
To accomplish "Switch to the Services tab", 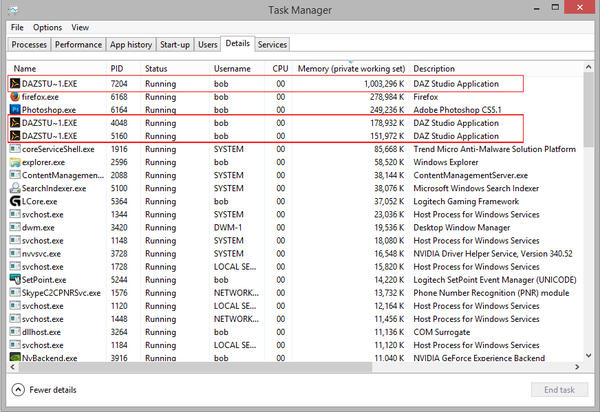I will (x=272, y=45).
